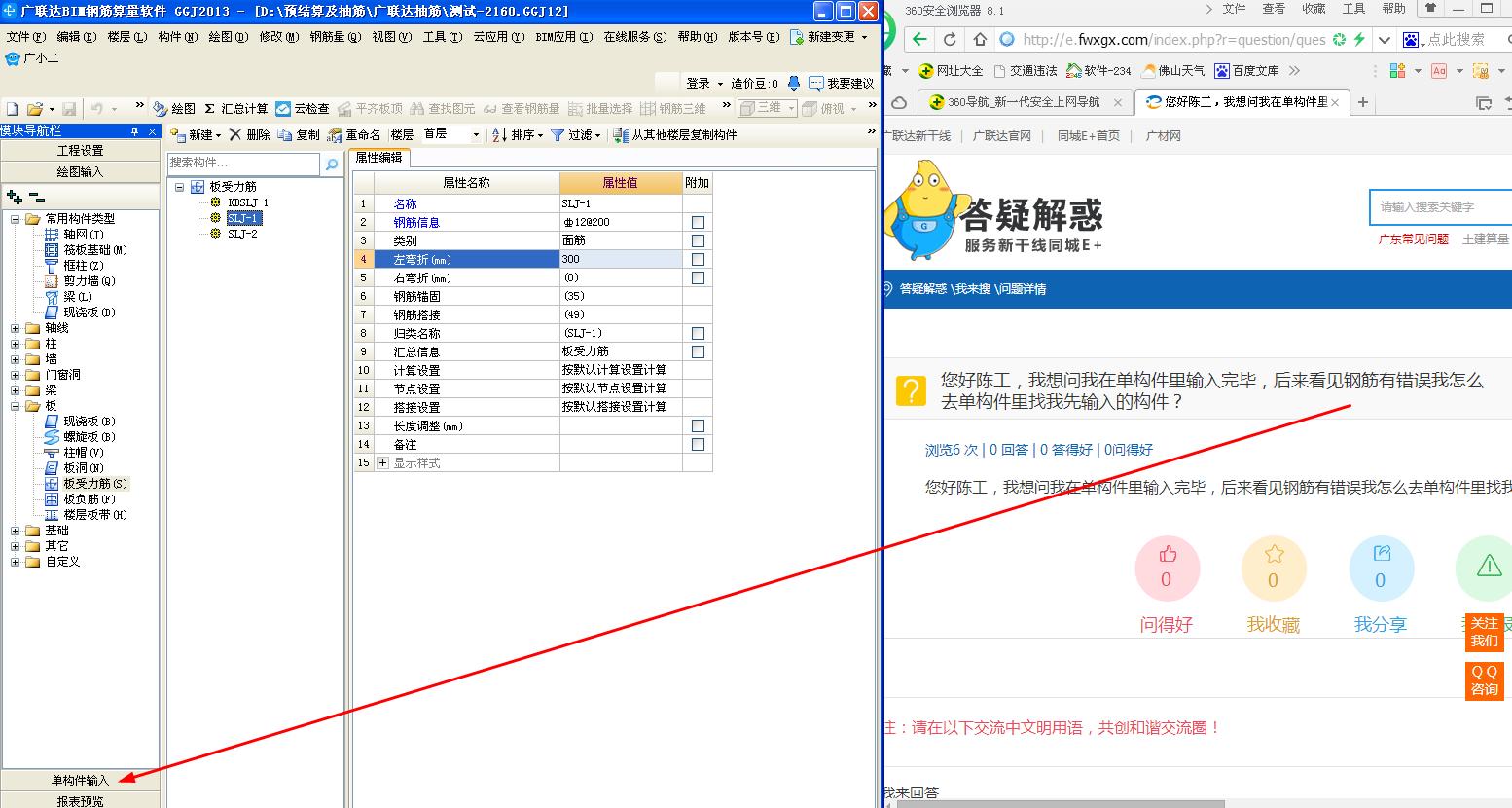This screenshot has width=1512, height=808.
Task: Expand 柱 tree folder
Action: pos(16,344)
